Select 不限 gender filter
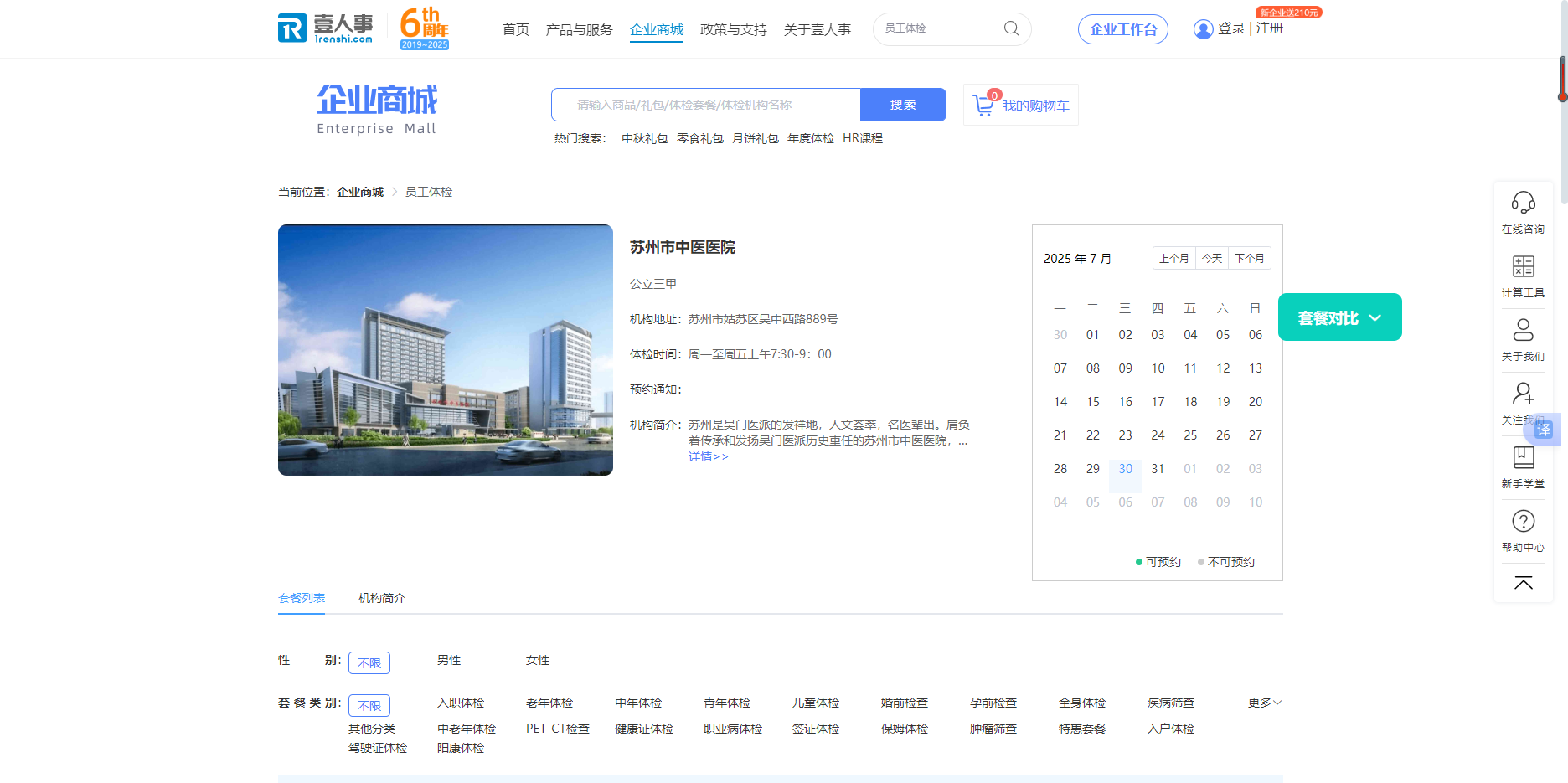The height and width of the screenshot is (783, 1568). 369,662
